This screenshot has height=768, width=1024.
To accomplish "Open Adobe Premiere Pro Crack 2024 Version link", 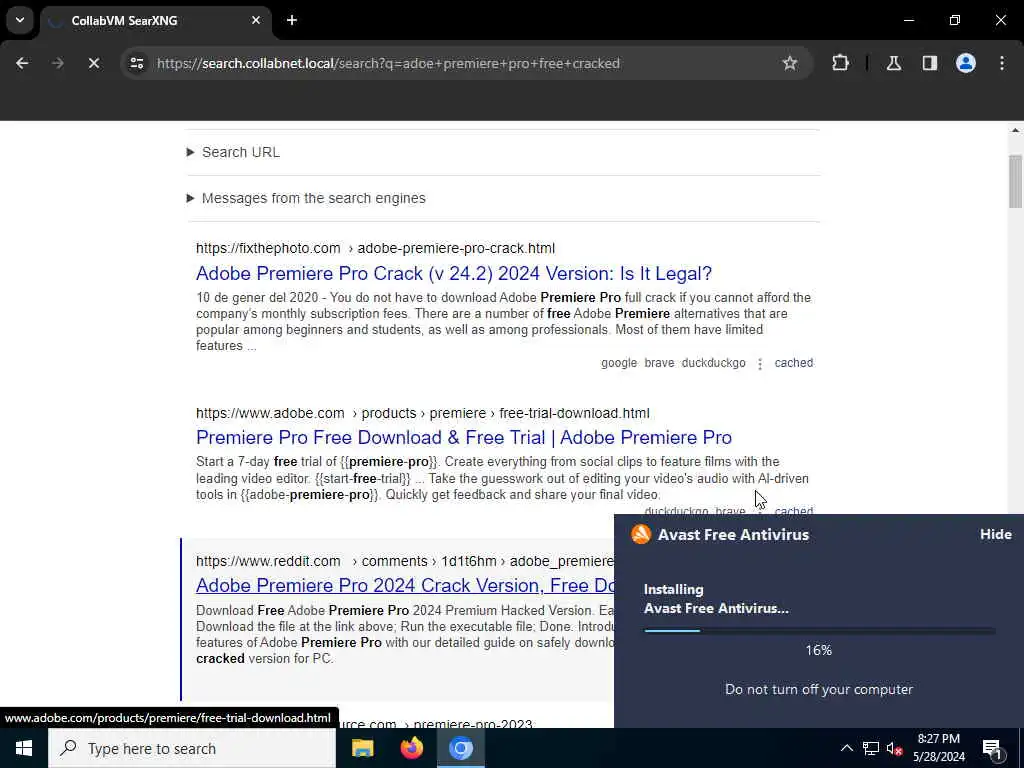I will [x=454, y=273].
